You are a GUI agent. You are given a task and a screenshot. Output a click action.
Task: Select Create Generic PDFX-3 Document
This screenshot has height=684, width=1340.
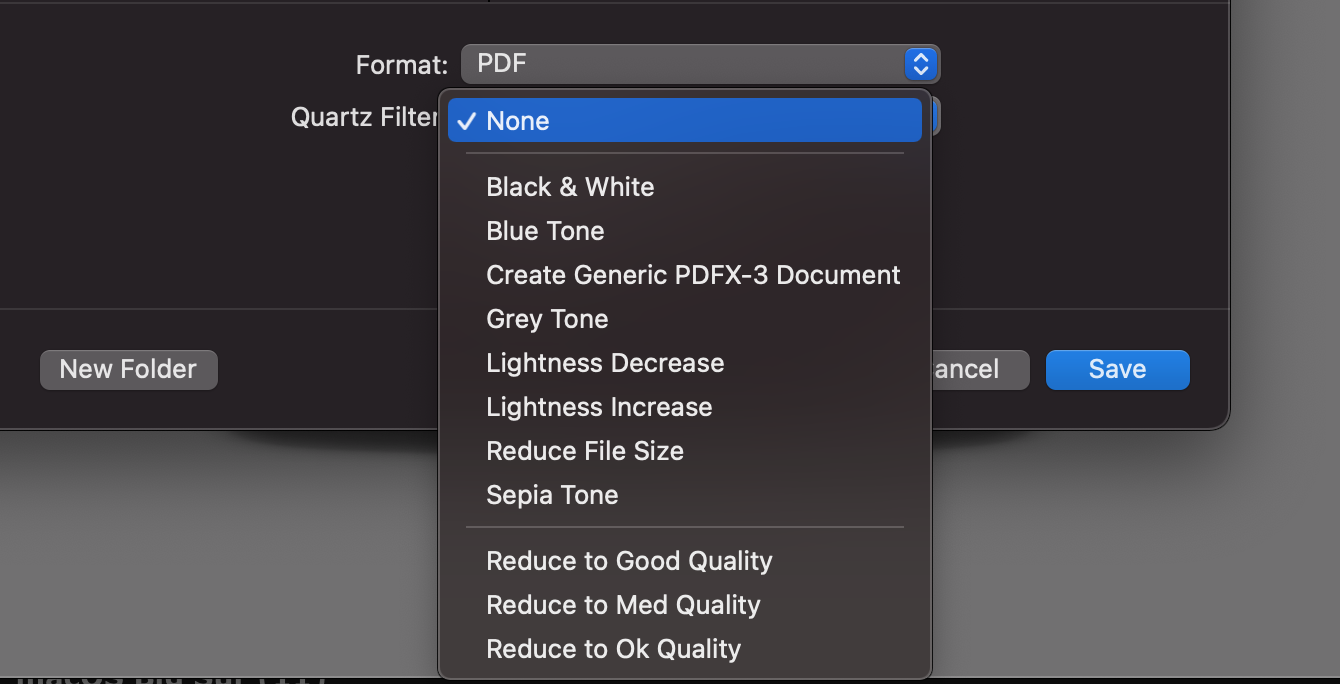point(693,275)
